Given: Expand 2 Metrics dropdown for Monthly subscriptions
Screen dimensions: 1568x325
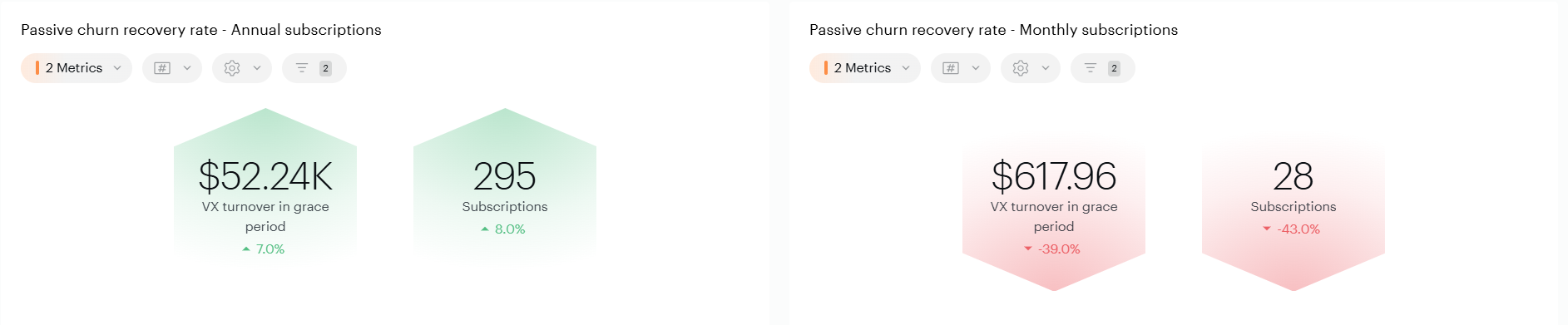Looking at the screenshot, I should coord(865,68).
